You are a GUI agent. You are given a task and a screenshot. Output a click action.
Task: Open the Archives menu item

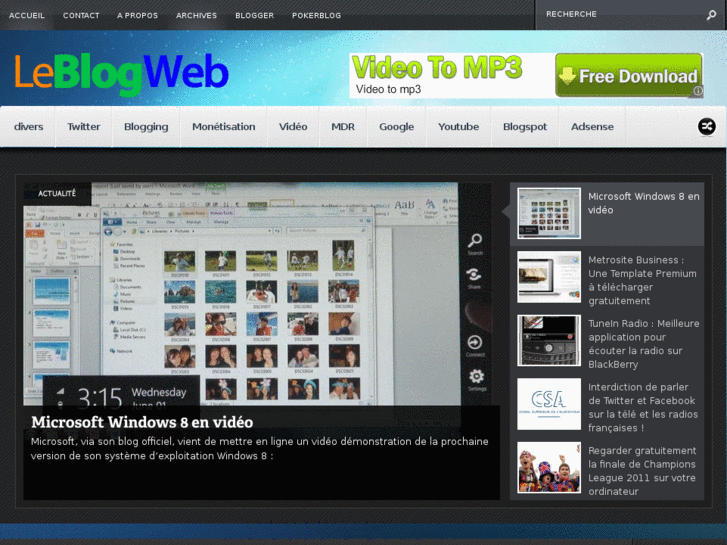click(x=196, y=15)
